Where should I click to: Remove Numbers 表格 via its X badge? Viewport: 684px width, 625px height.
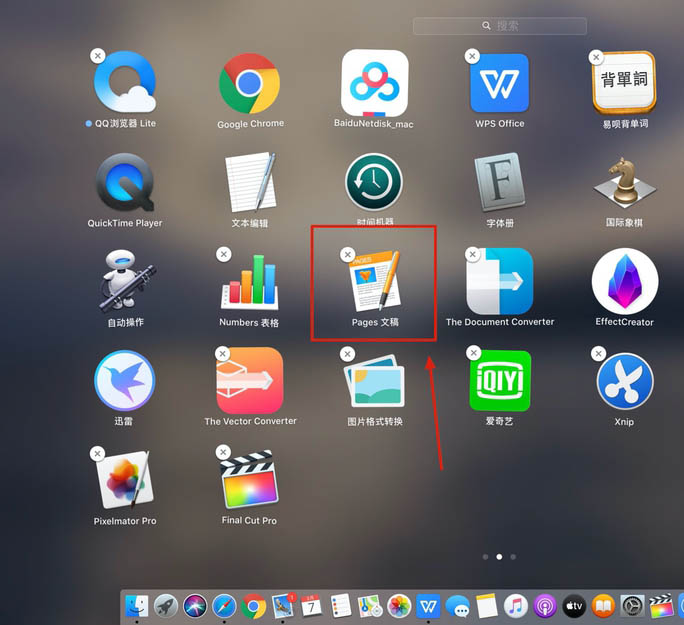pyautogui.click(x=224, y=254)
